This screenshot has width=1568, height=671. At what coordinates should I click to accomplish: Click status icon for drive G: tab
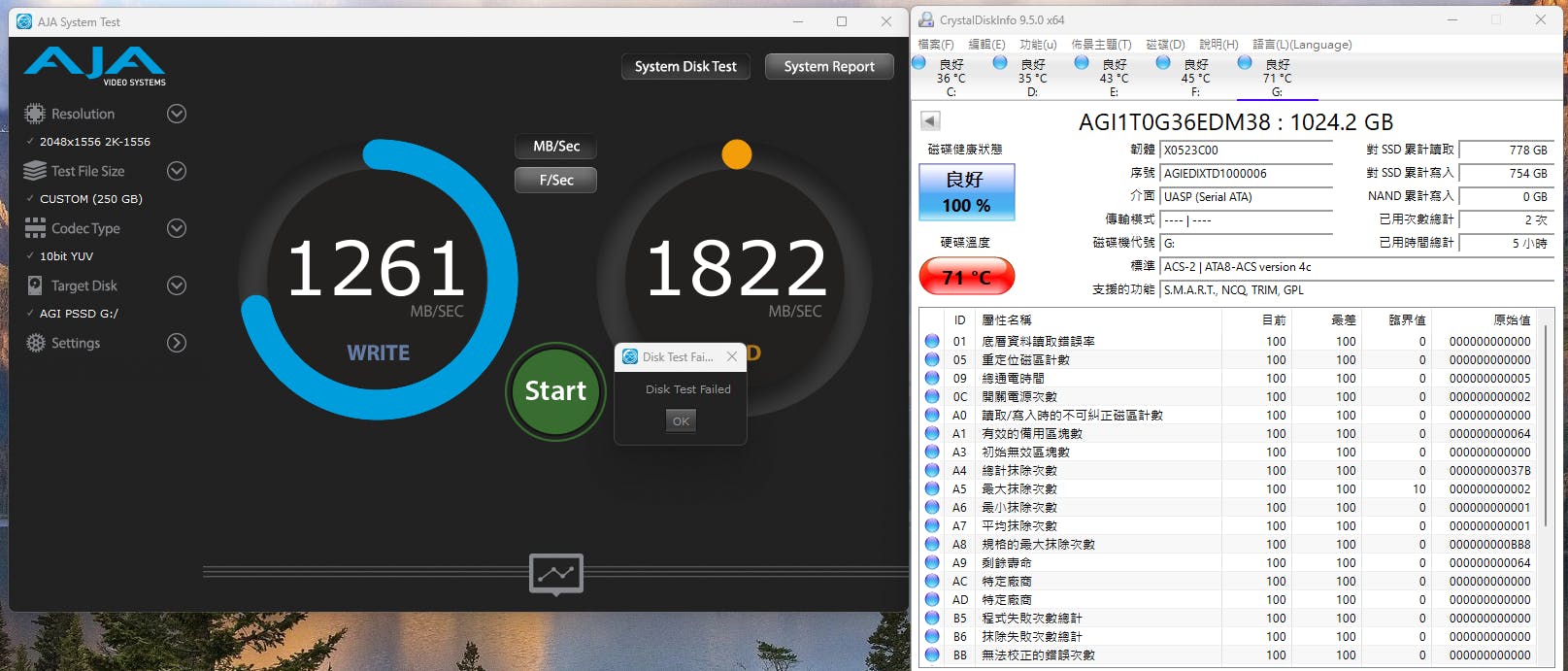[1245, 63]
